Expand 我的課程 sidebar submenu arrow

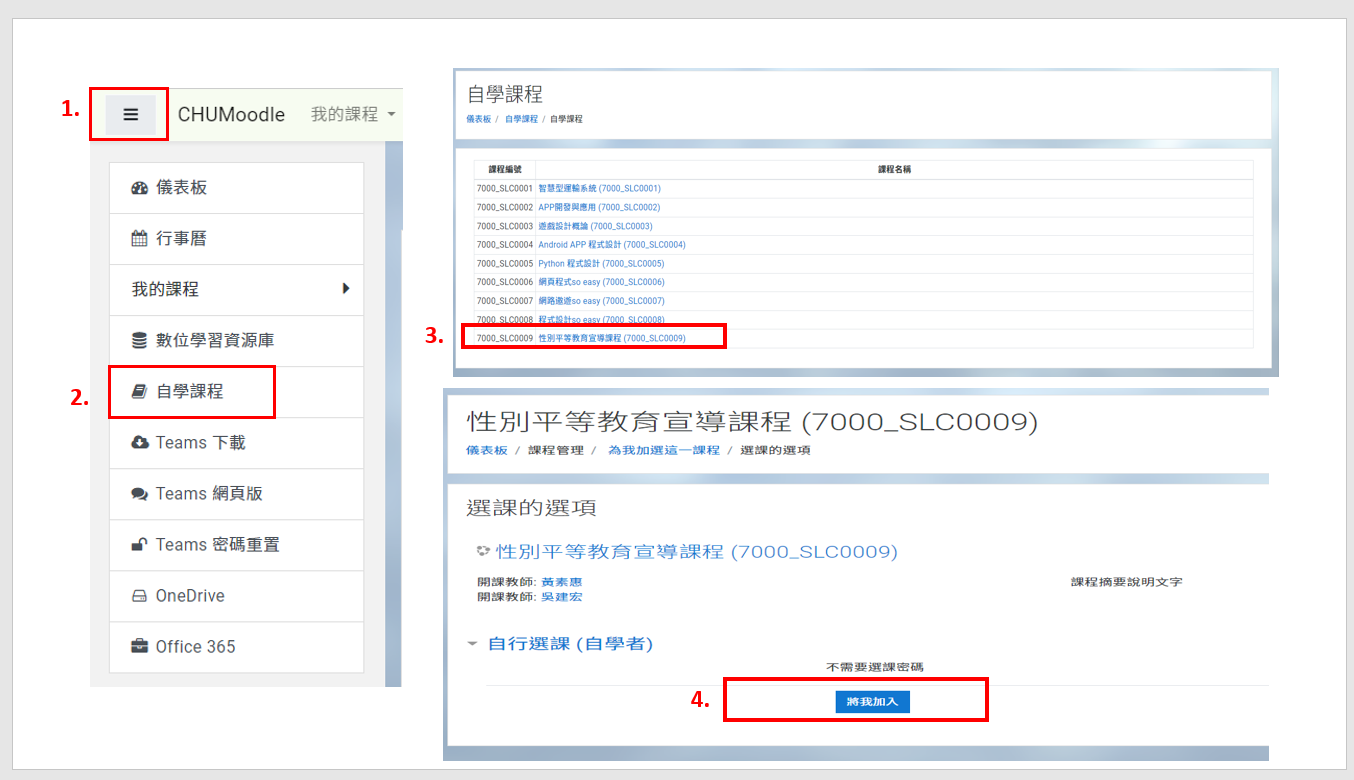pos(346,289)
